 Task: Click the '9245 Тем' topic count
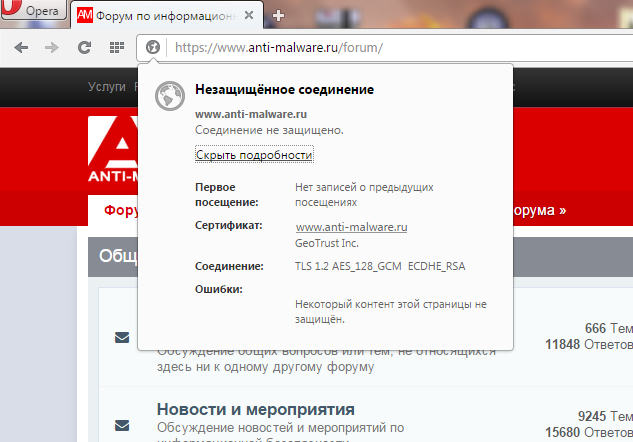pos(605,416)
